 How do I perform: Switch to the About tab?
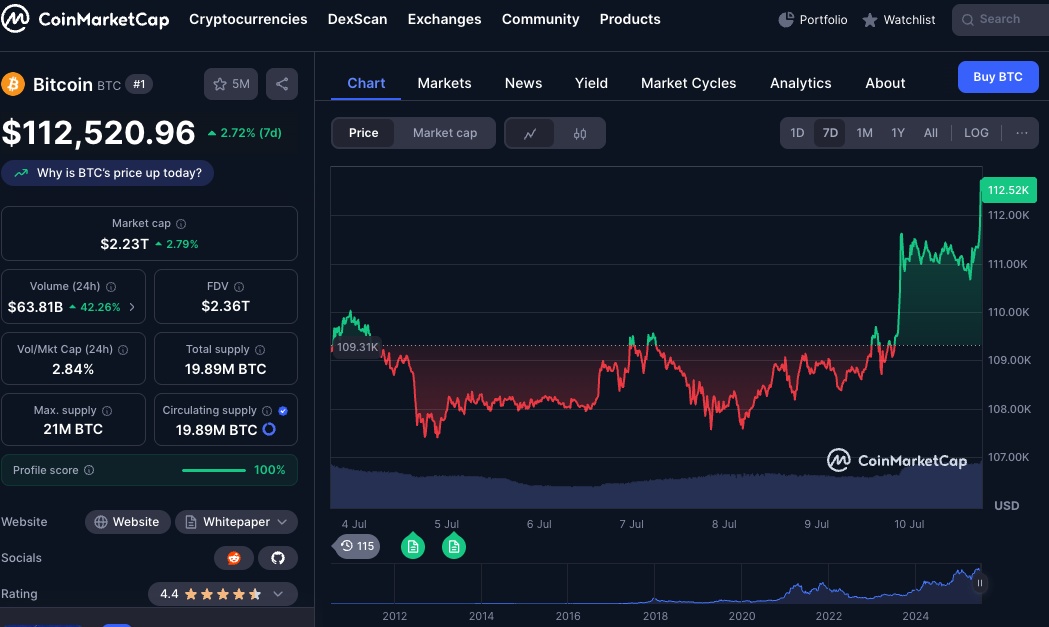[885, 83]
